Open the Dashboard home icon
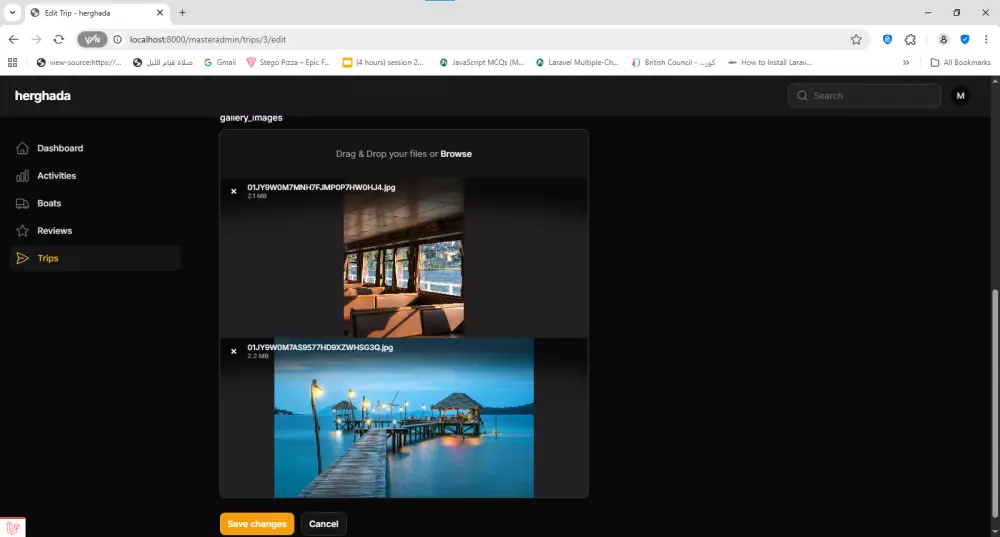This screenshot has height=537, width=1000. click(22, 148)
